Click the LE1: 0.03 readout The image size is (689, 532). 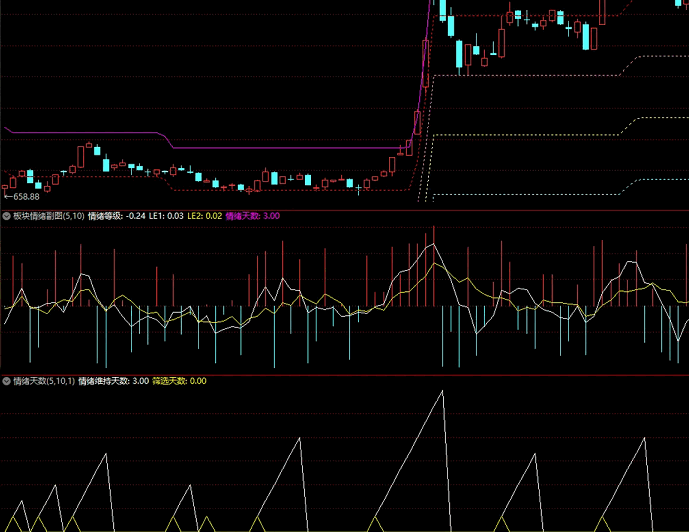[166, 216]
